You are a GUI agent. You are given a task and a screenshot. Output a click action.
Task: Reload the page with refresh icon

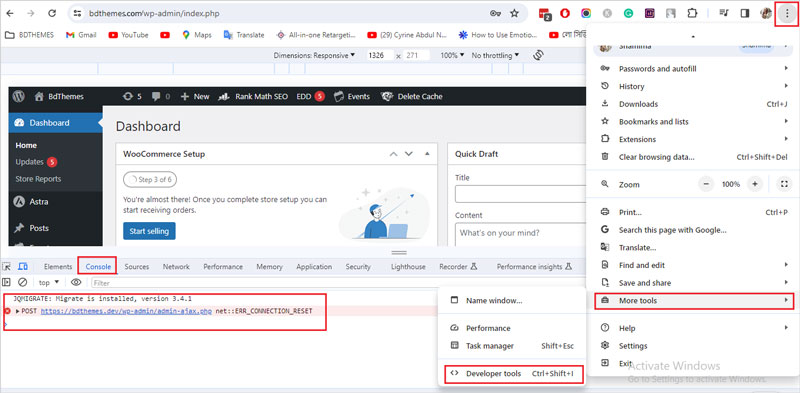click(x=52, y=14)
